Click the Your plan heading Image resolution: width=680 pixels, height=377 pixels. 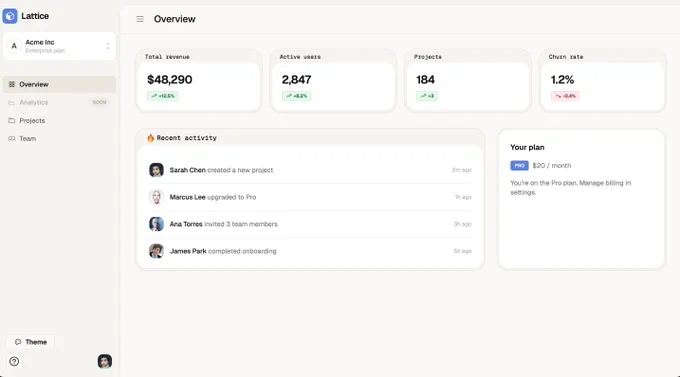pyautogui.click(x=527, y=148)
